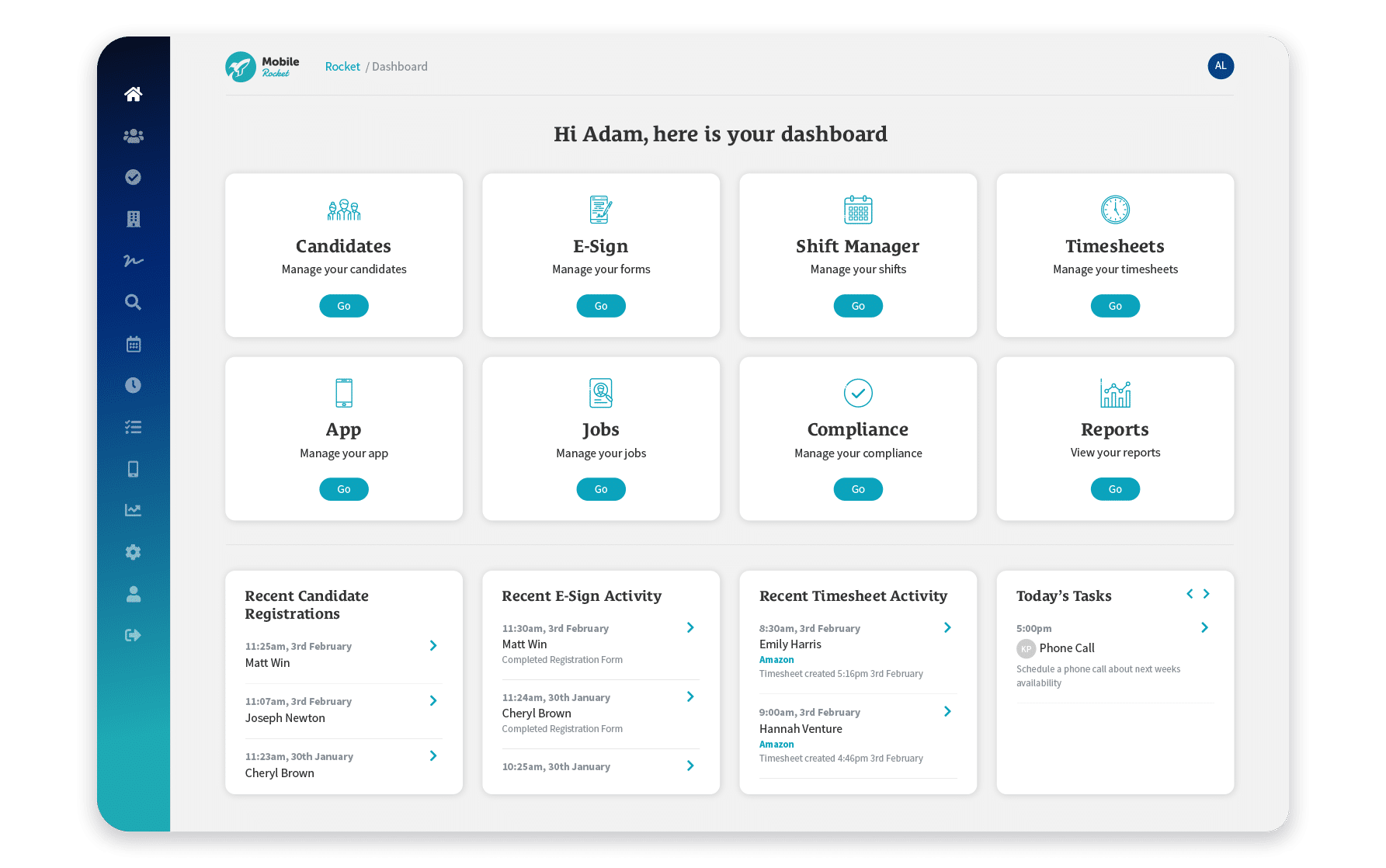Select the e-sign signature sidebar icon
1386x868 pixels.
click(x=134, y=260)
